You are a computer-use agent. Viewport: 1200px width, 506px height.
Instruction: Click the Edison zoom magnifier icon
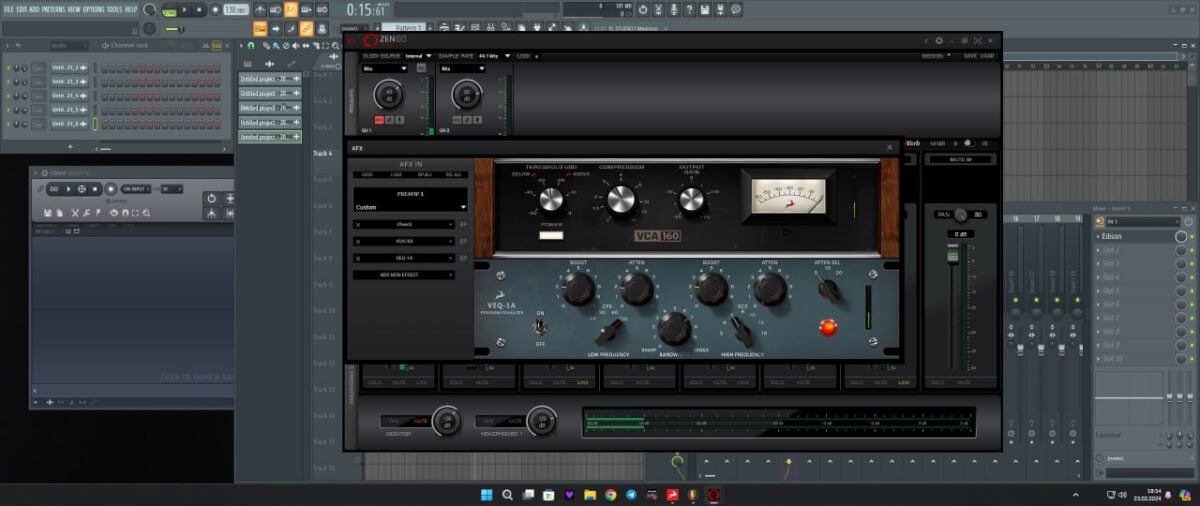click(146, 213)
